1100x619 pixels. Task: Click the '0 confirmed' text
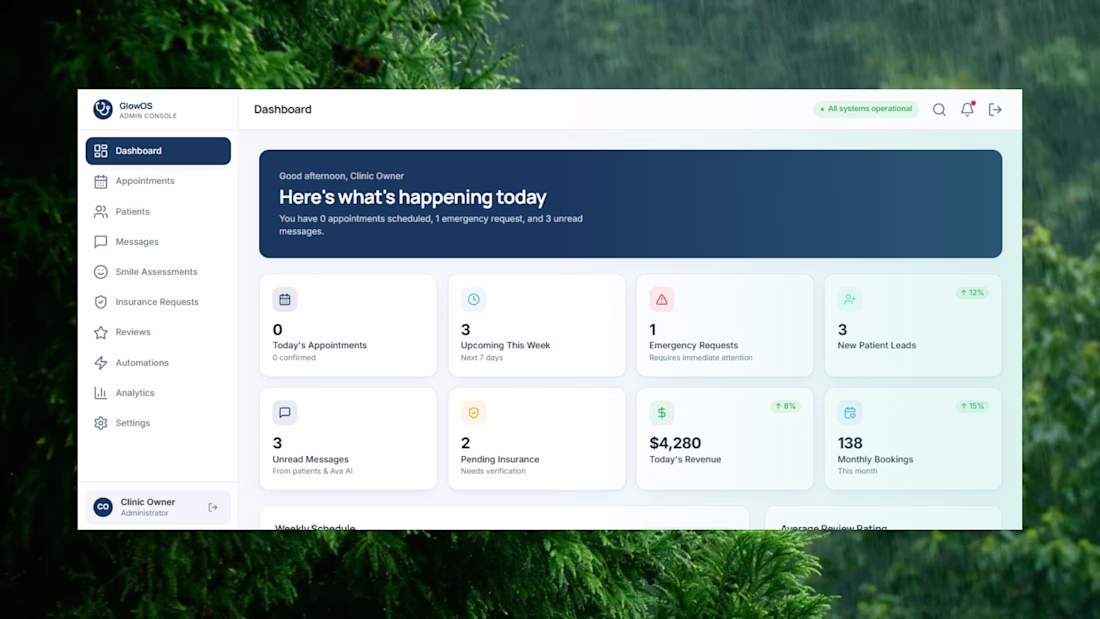[294, 358]
